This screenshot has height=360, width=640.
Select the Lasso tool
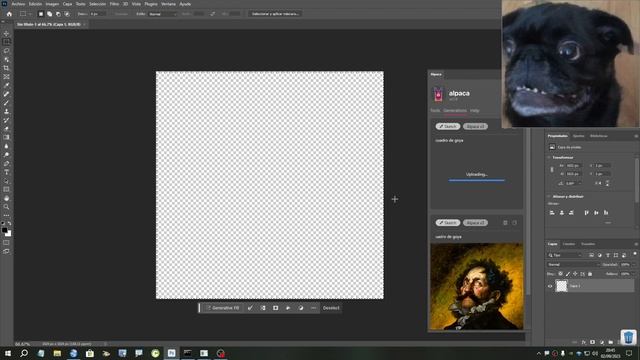pyautogui.click(x=6, y=51)
